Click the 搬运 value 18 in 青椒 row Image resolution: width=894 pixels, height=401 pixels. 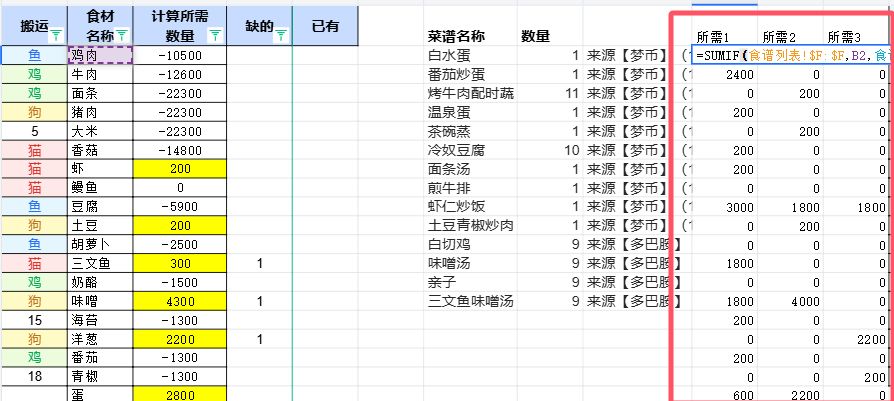click(34, 376)
